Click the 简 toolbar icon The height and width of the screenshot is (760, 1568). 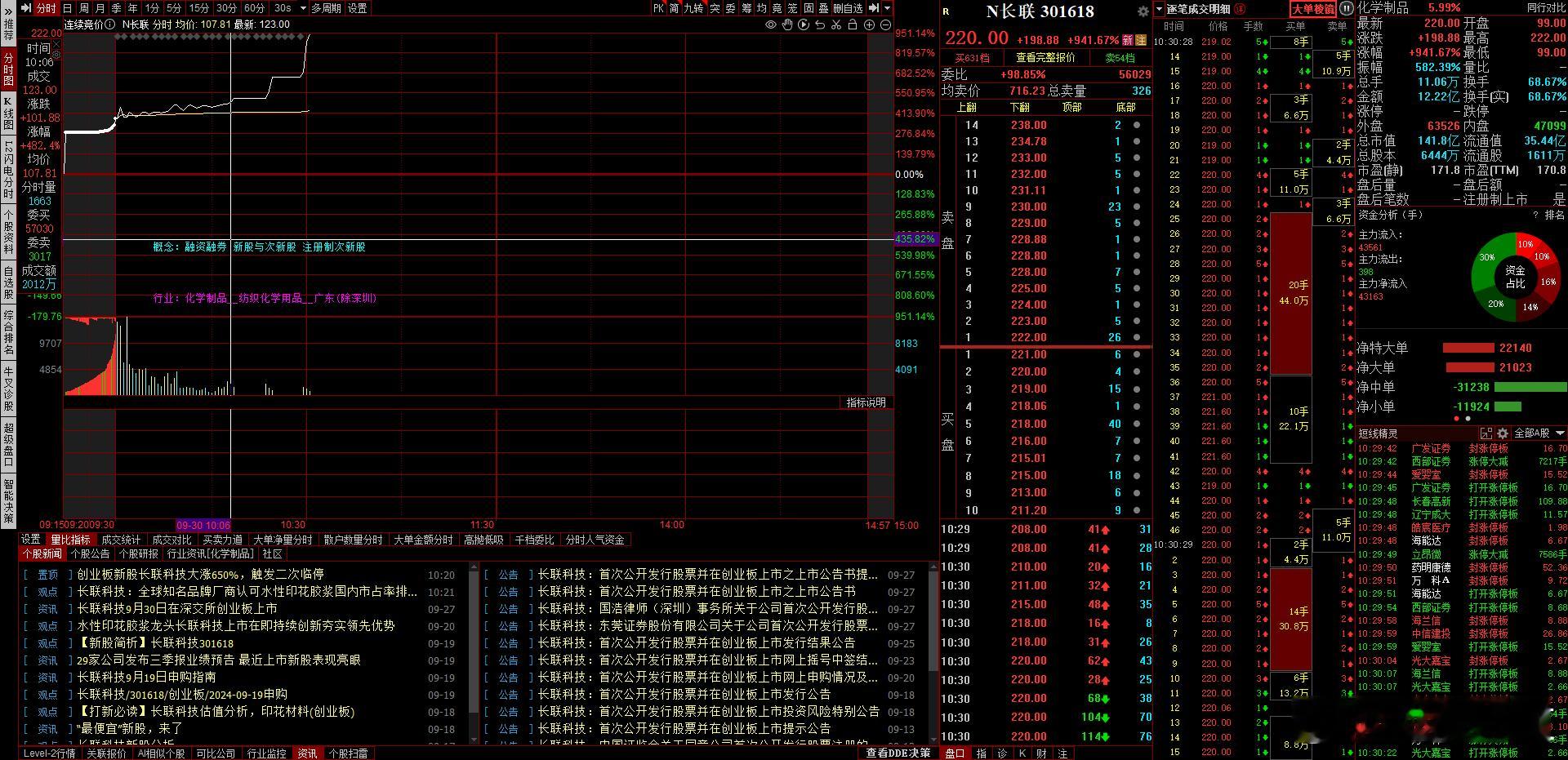click(675, 8)
